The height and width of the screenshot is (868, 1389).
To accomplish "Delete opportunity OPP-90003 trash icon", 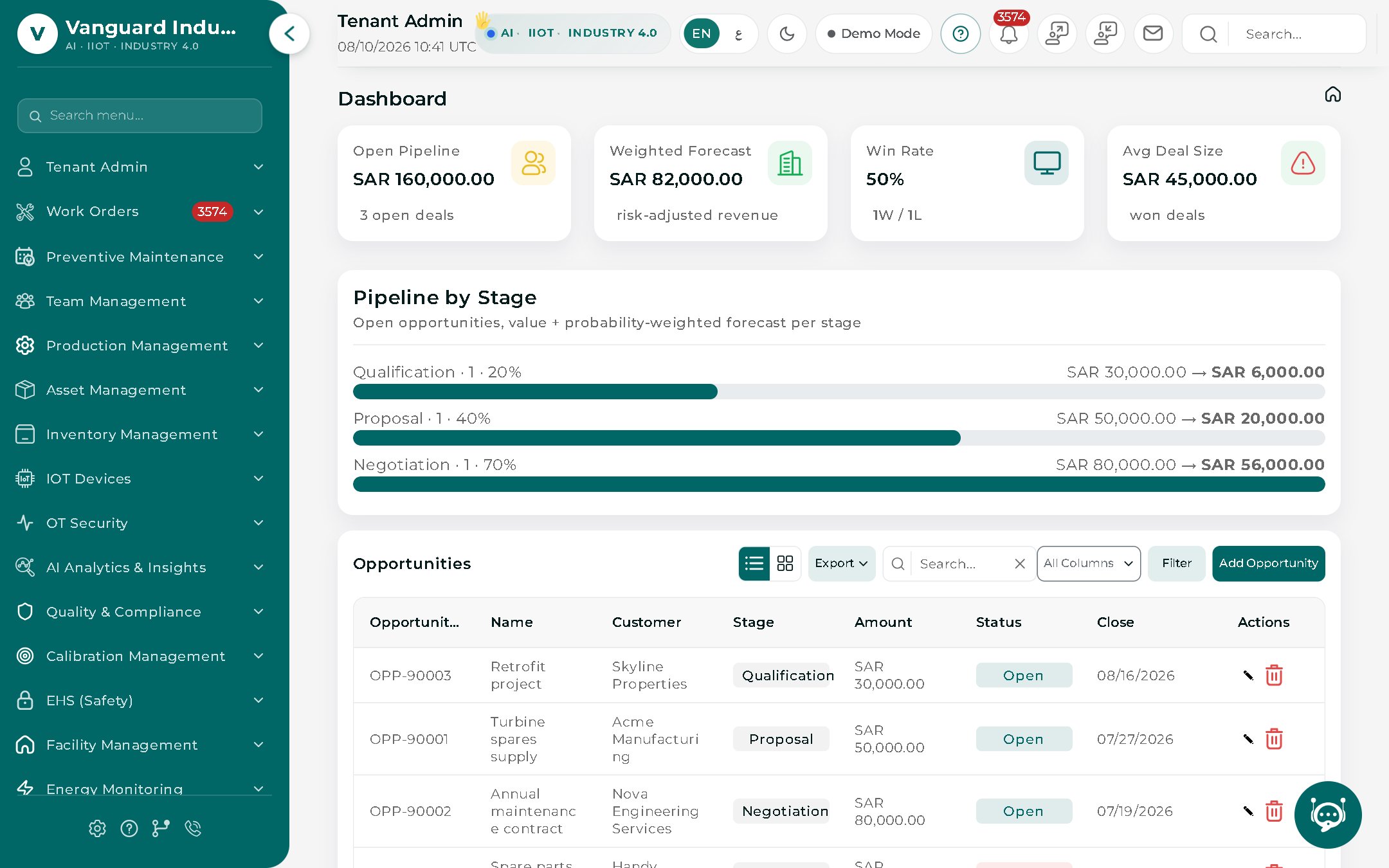I will click(x=1274, y=675).
